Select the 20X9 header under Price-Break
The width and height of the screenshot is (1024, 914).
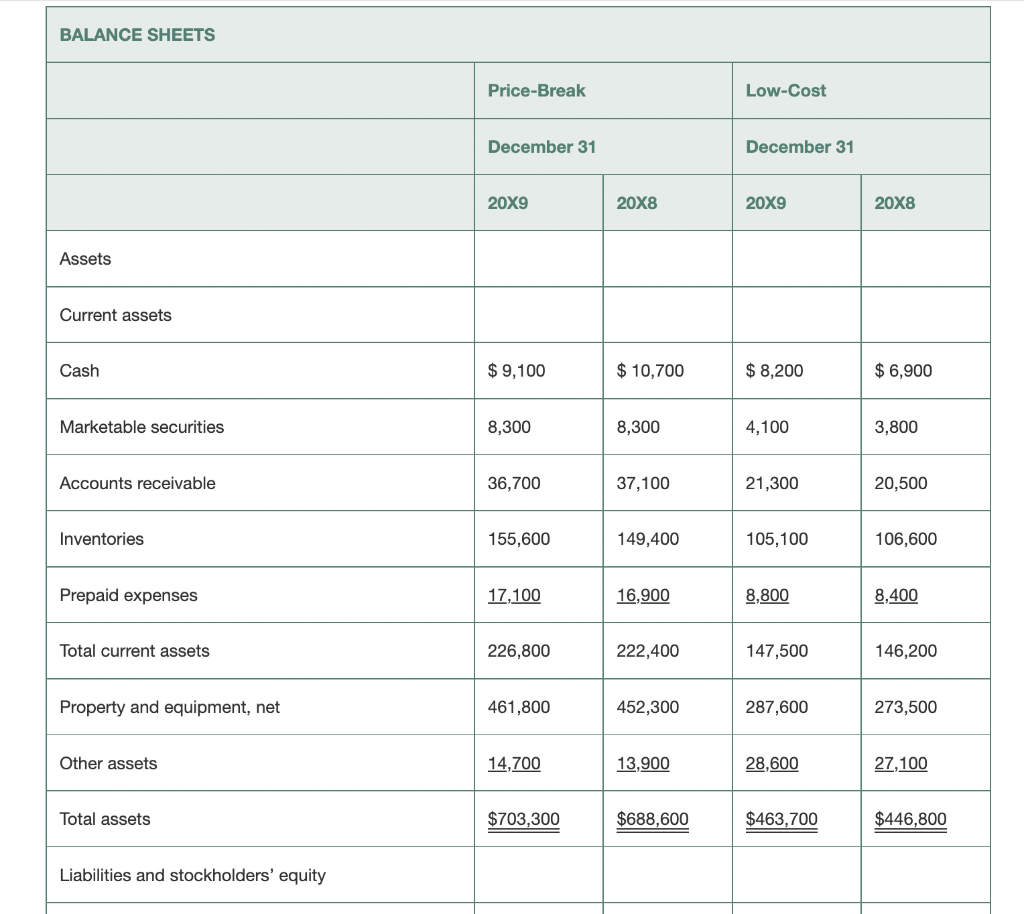click(x=505, y=202)
